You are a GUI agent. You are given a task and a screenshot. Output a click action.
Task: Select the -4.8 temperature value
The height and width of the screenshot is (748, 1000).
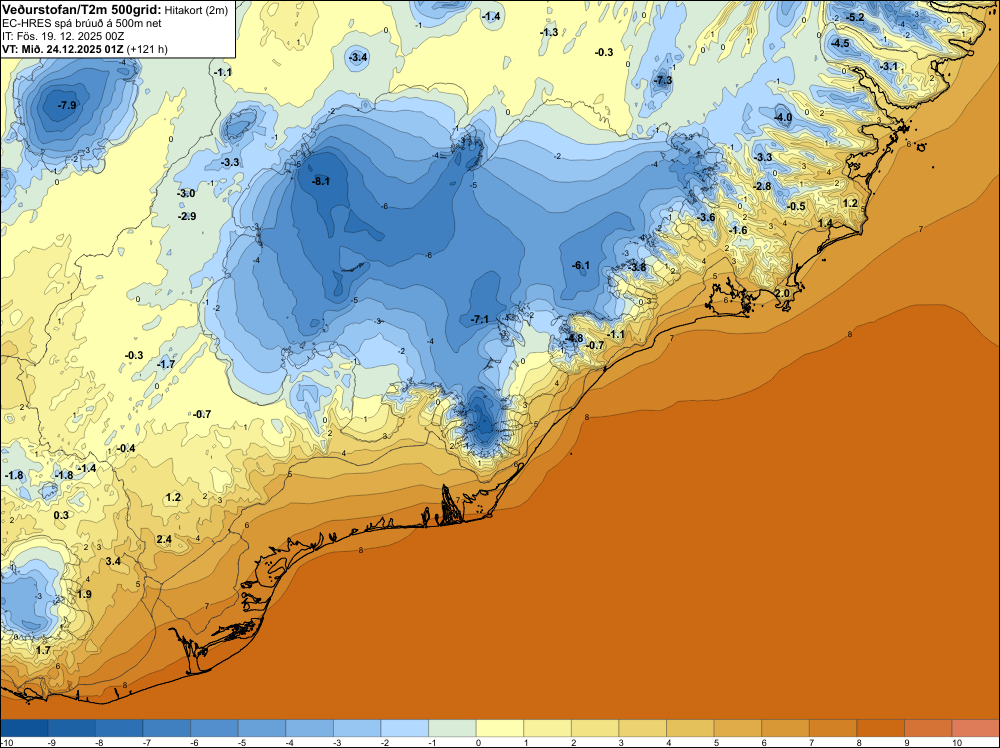click(x=575, y=338)
